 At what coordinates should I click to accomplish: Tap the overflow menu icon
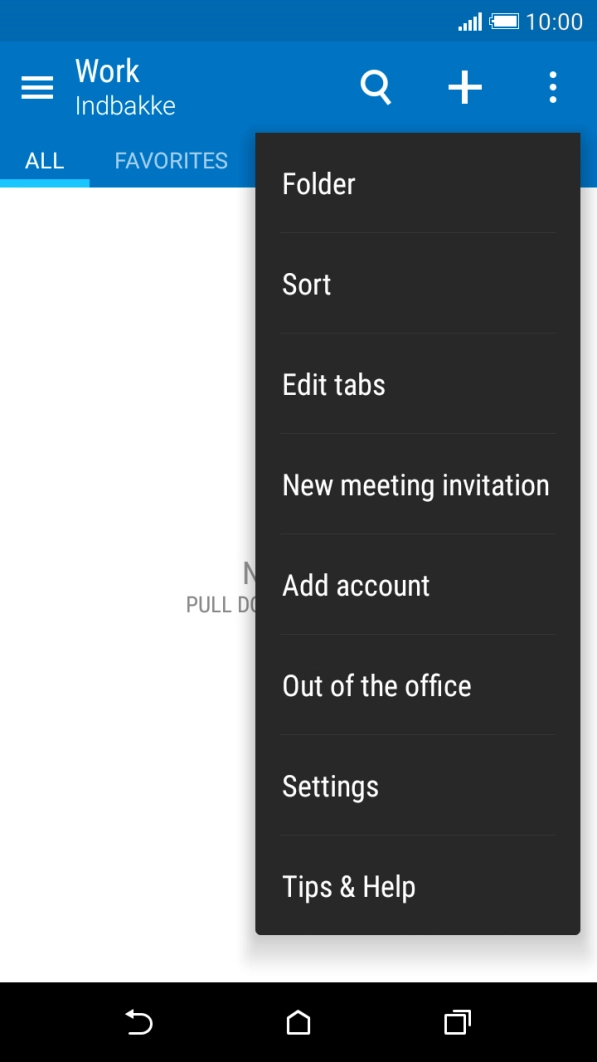click(553, 87)
